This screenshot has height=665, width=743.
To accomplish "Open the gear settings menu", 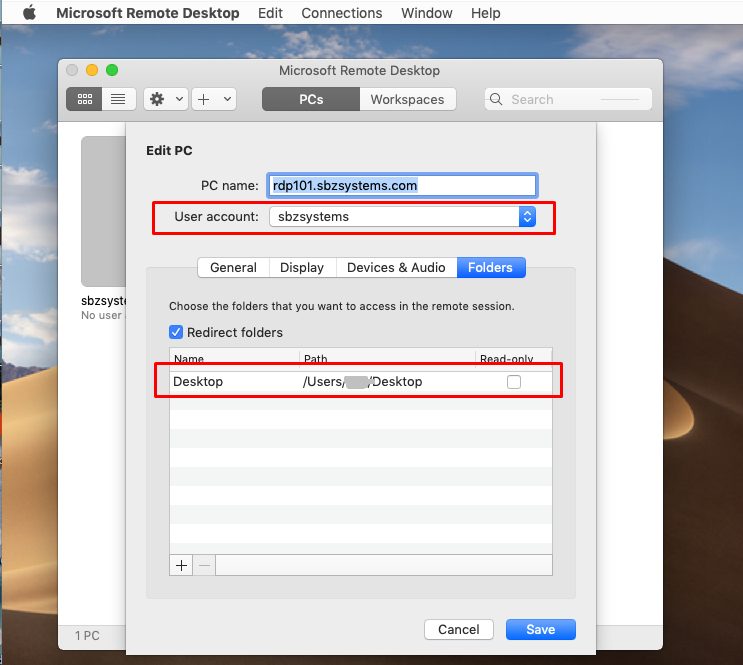I will (166, 99).
